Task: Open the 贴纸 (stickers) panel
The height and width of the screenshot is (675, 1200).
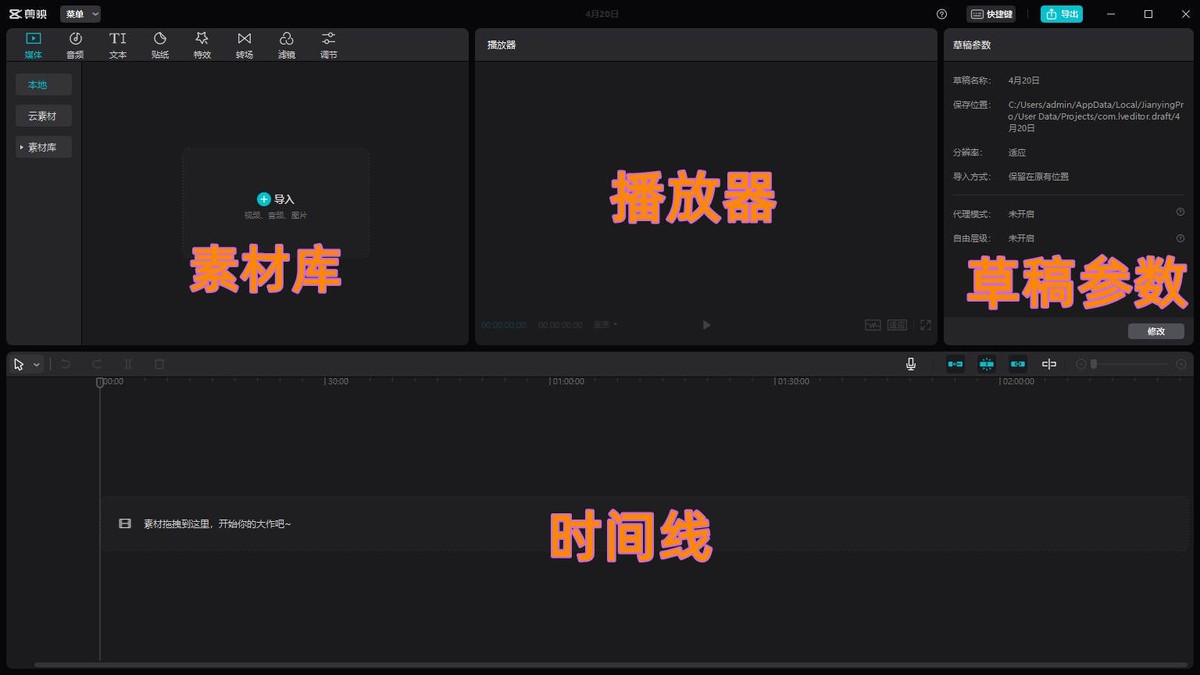Action: pyautogui.click(x=159, y=44)
